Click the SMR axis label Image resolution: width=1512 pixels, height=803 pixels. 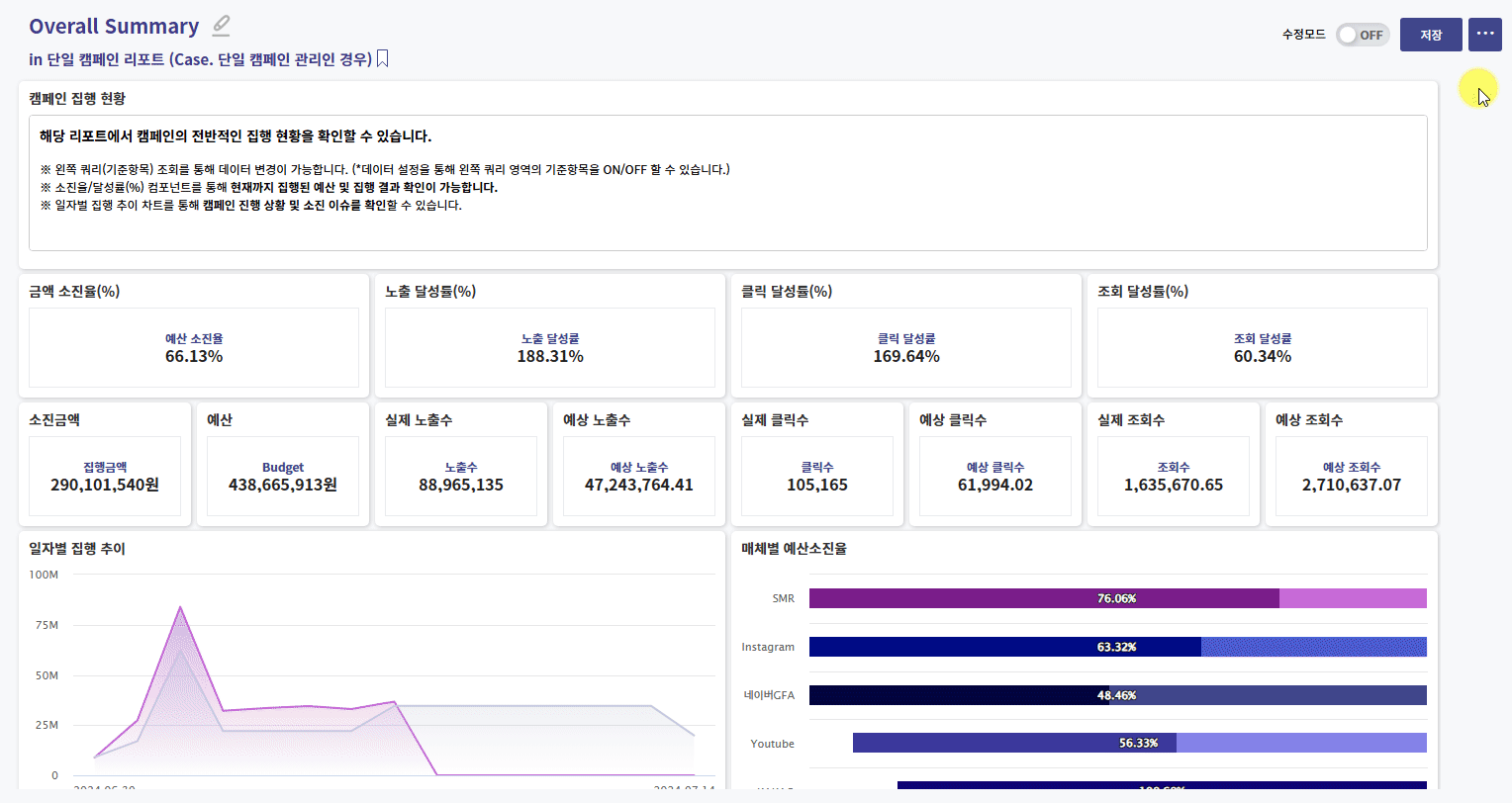click(784, 598)
